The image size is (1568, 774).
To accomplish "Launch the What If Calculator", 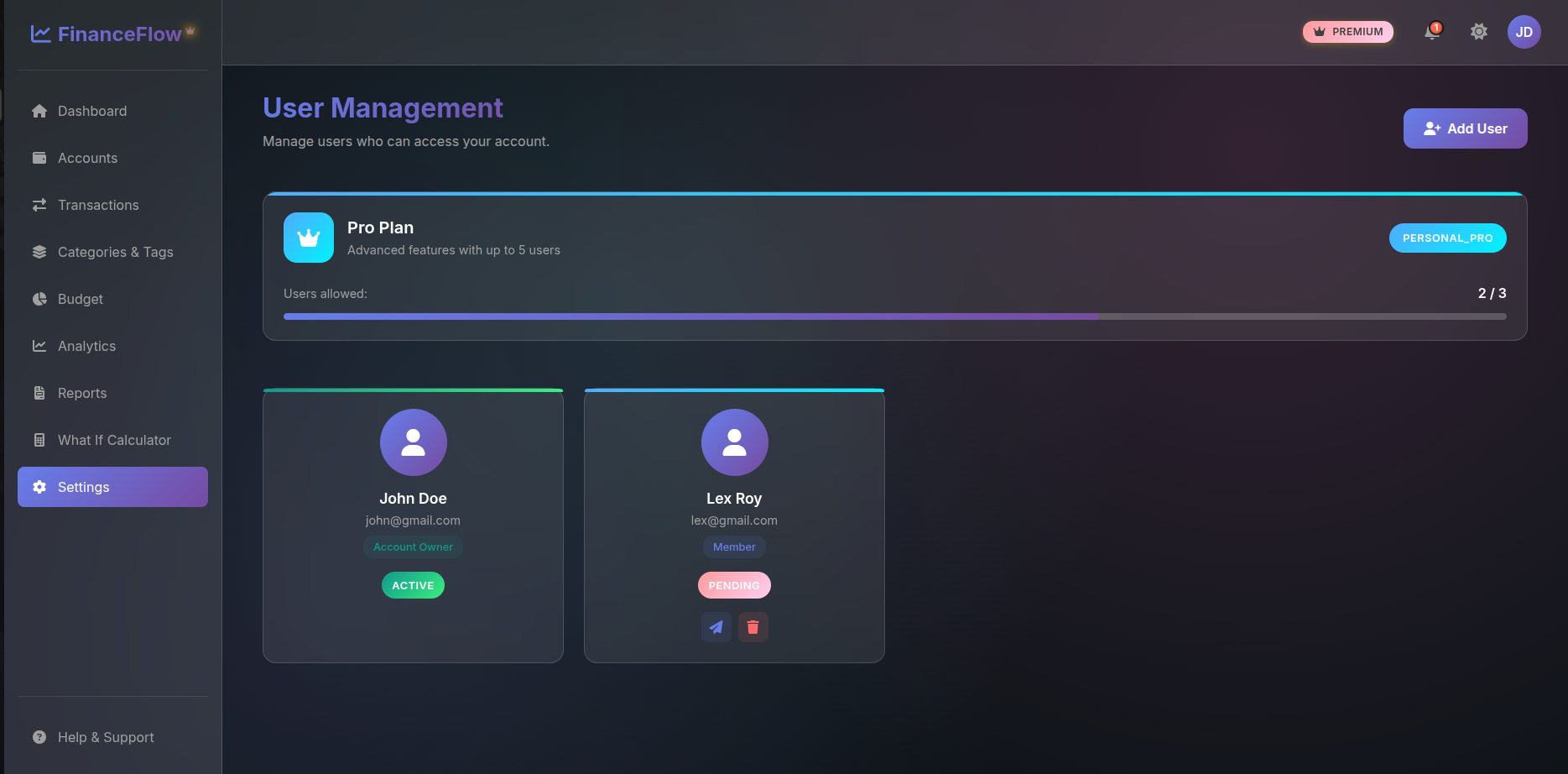I will pos(114,440).
